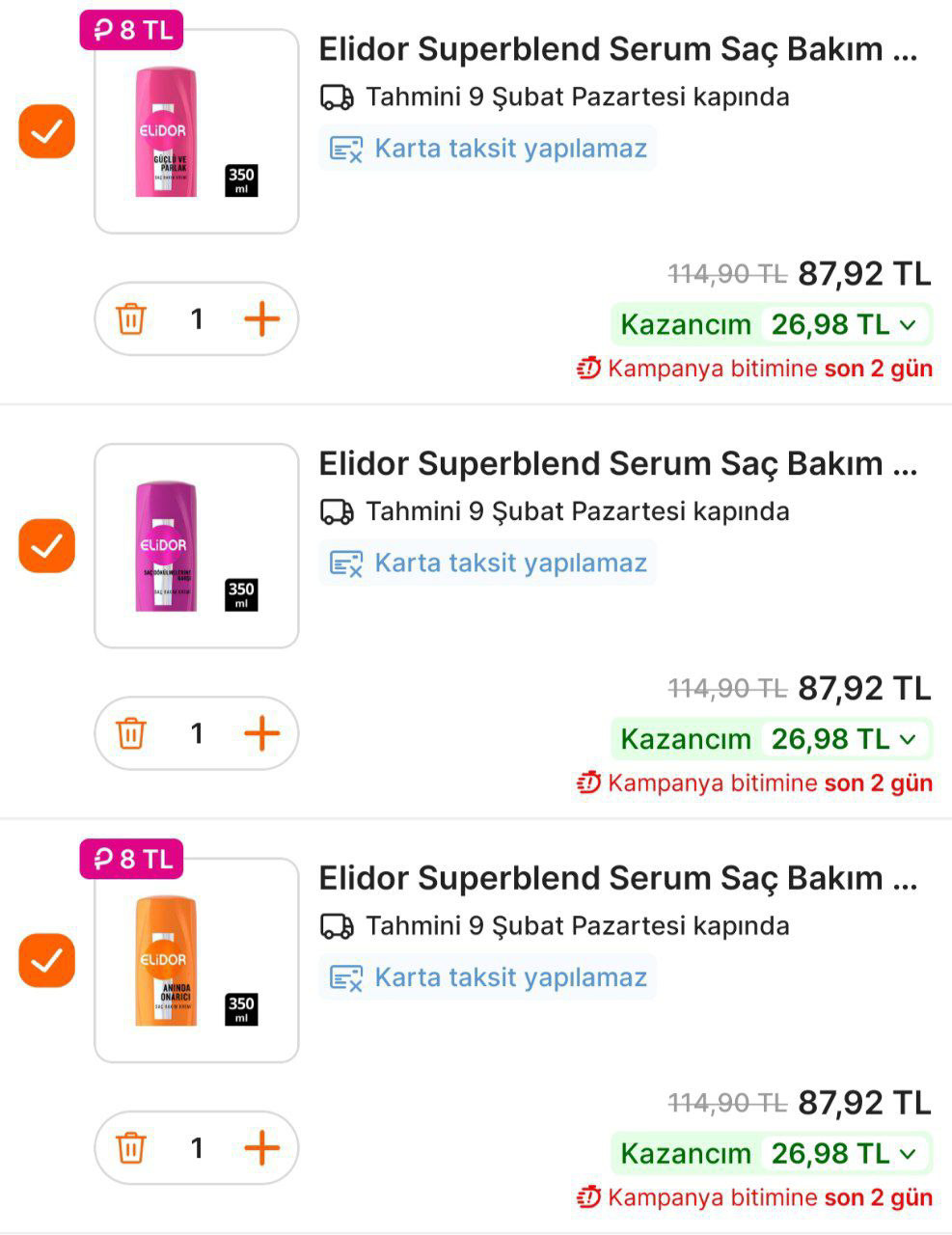
Task: Open third Elidor Superblend Serum product title
Action: [x=617, y=878]
